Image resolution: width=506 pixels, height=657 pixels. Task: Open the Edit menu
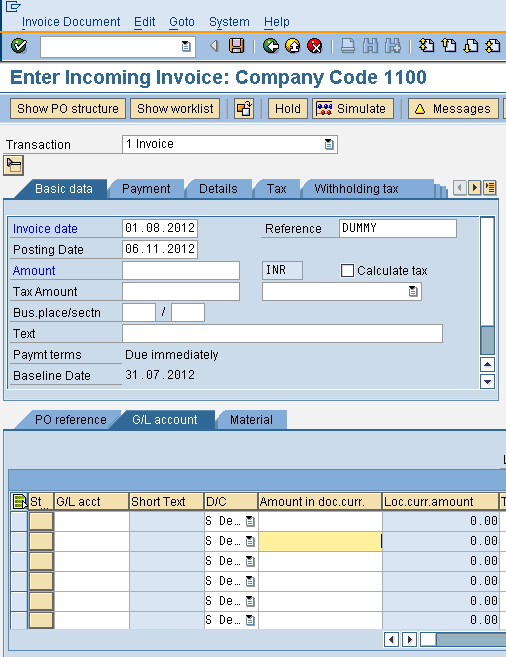(145, 22)
